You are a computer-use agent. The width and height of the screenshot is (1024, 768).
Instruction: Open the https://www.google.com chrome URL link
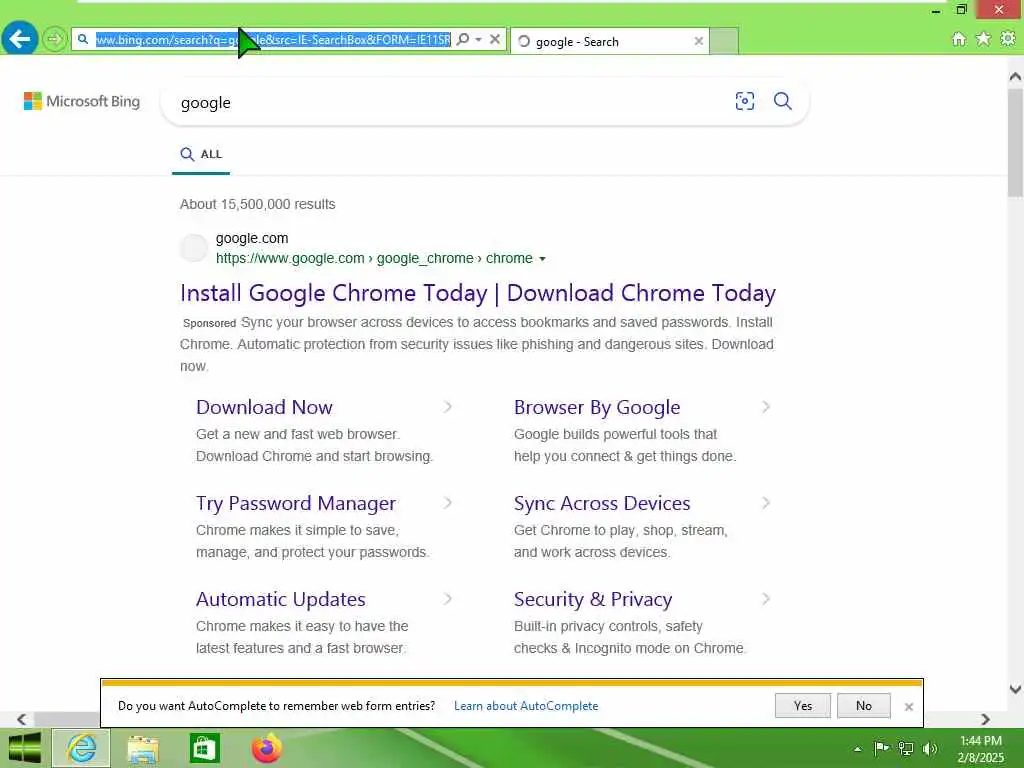coord(374,259)
